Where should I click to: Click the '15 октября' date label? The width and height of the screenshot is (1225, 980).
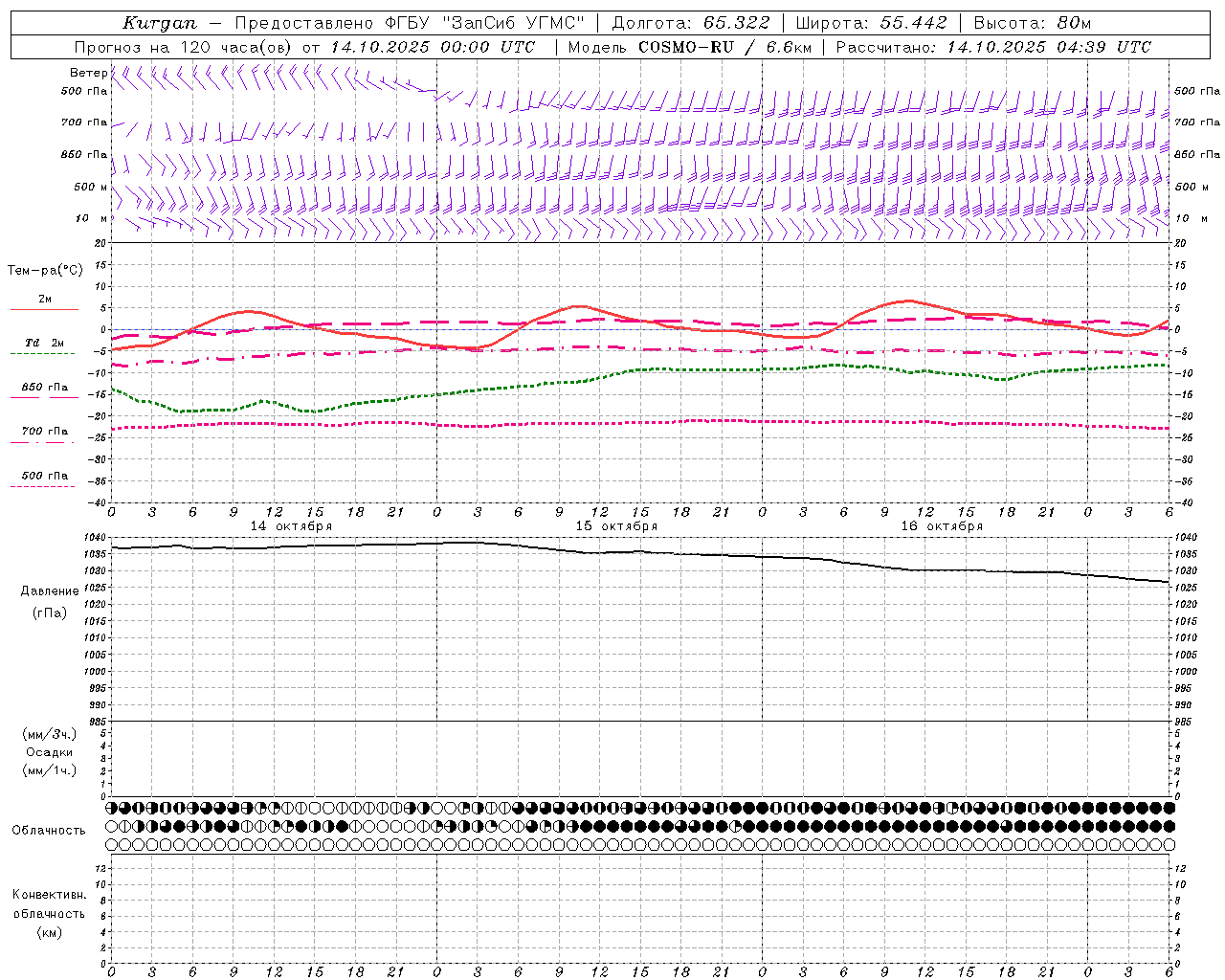pyautogui.click(x=616, y=526)
